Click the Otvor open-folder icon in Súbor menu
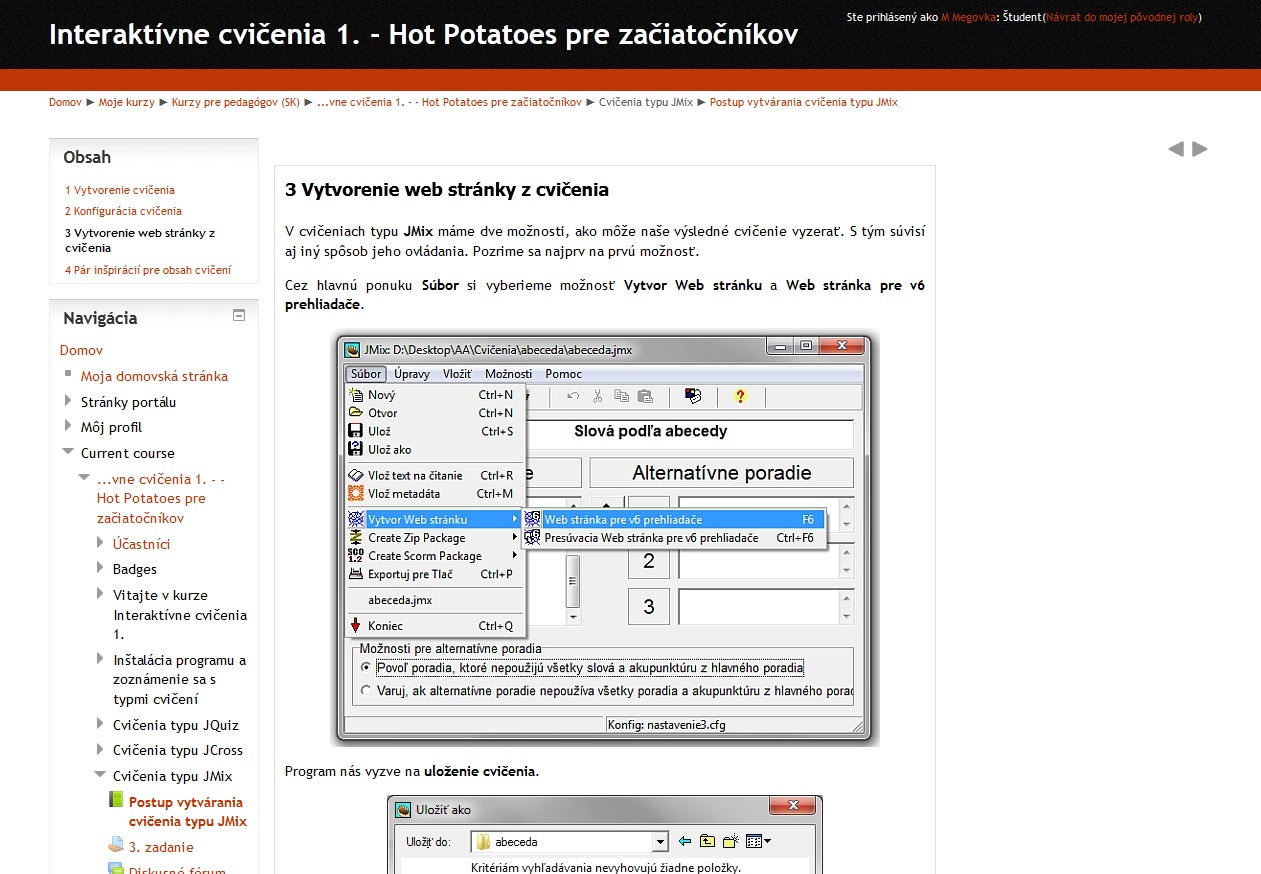Image resolution: width=1261 pixels, height=874 pixels. (x=356, y=413)
